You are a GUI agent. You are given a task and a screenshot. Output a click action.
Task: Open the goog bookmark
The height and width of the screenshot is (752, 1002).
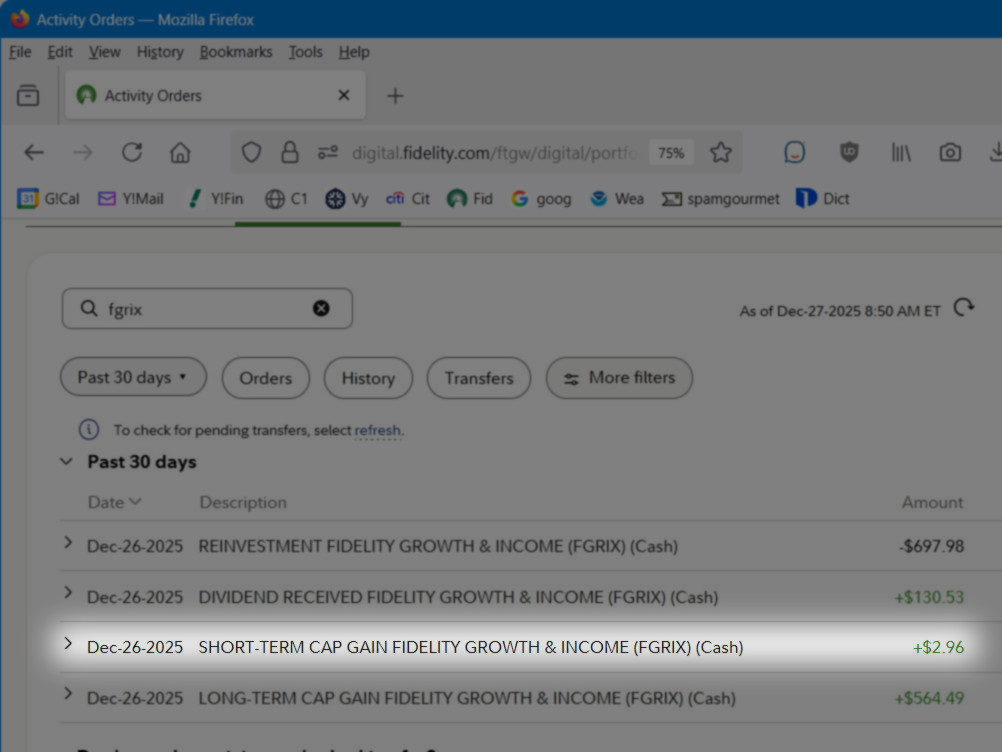tap(541, 199)
